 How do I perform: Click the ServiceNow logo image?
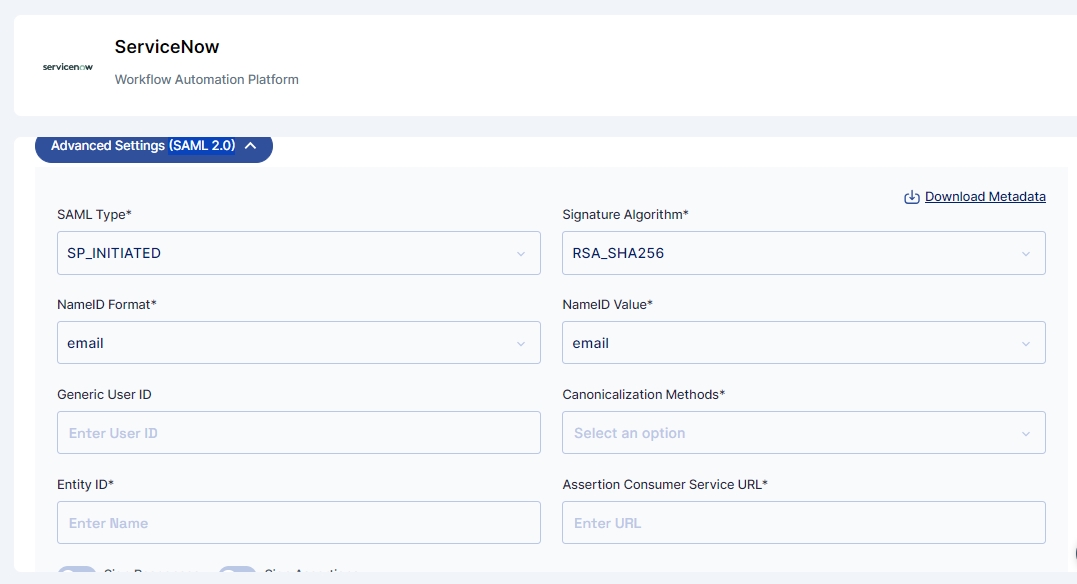67,67
